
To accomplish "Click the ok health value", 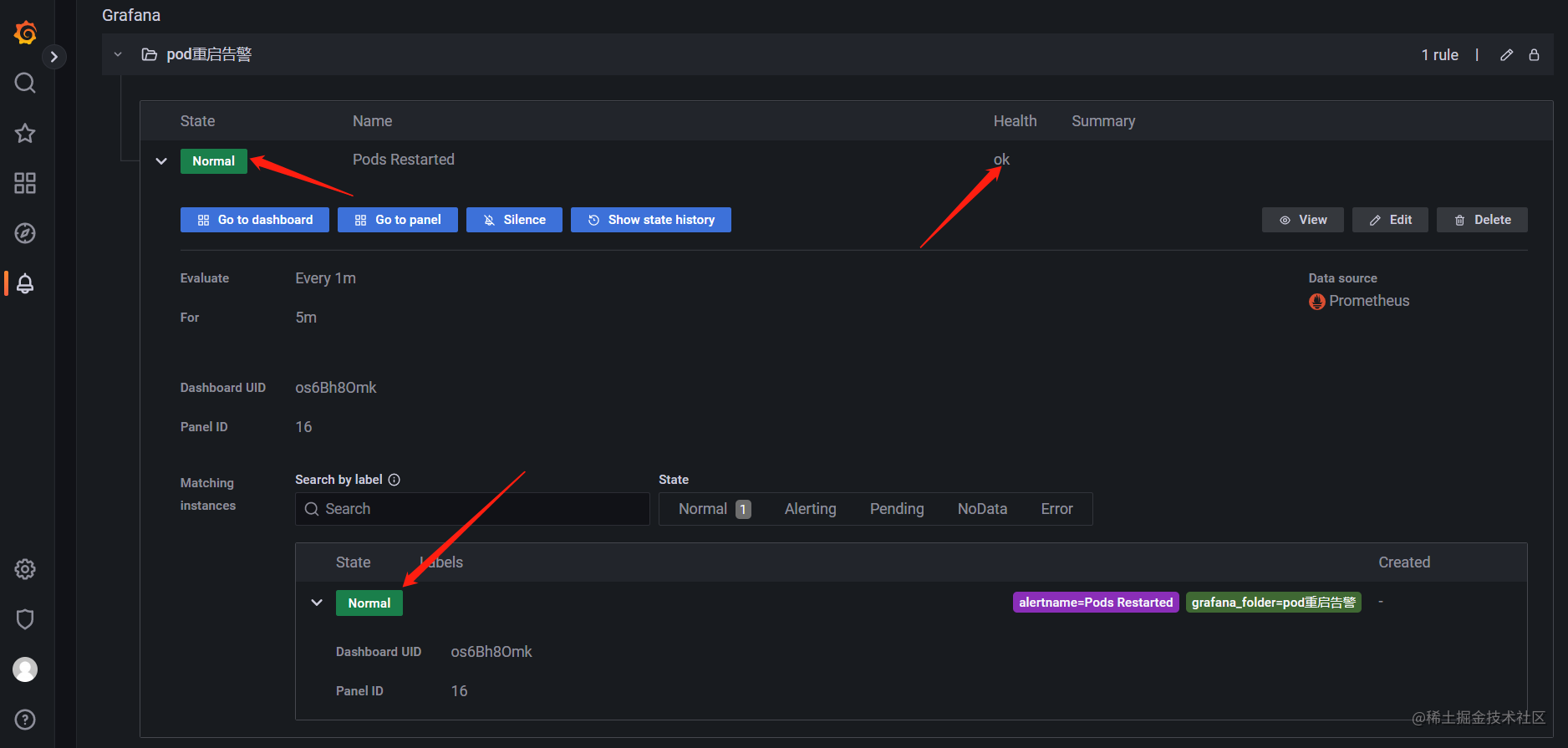I will (1001, 160).
